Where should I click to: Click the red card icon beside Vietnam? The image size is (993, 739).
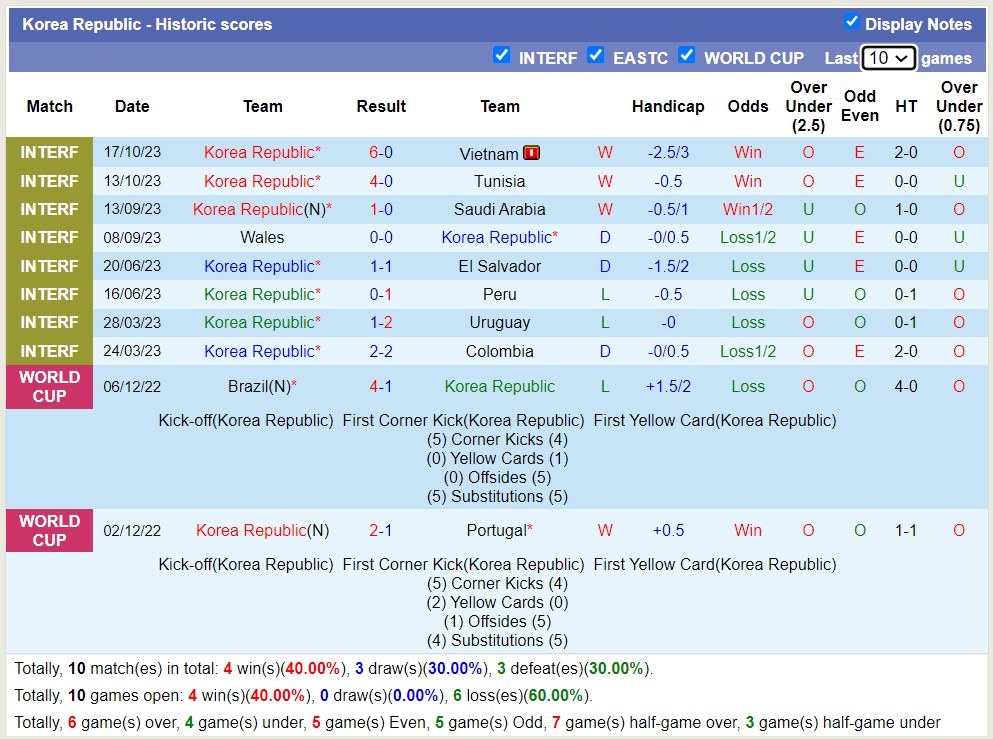(x=531, y=153)
